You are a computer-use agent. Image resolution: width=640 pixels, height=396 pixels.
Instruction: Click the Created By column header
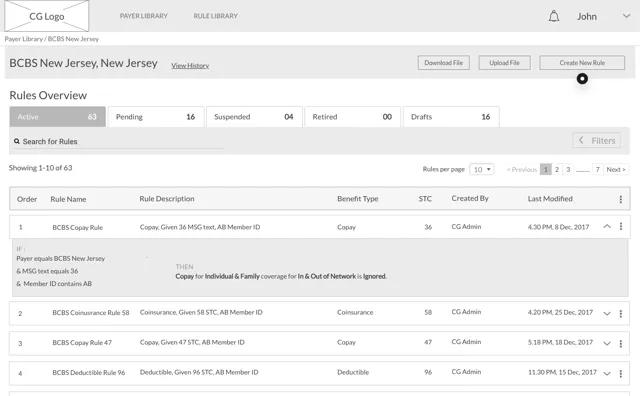tap(470, 198)
